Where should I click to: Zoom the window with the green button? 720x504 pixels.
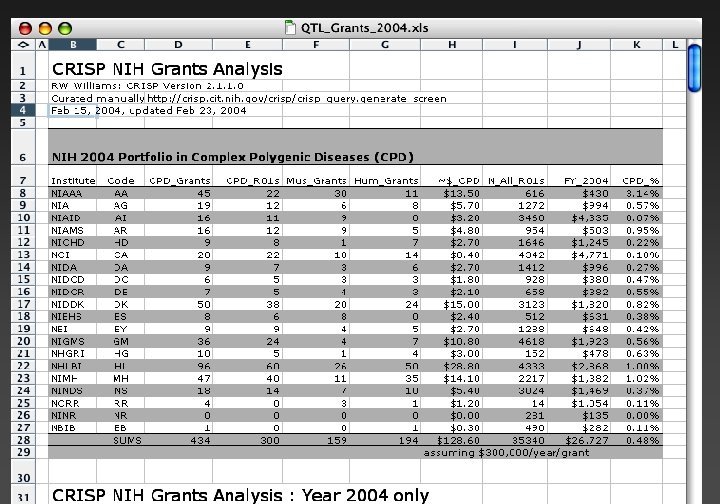click(x=65, y=28)
